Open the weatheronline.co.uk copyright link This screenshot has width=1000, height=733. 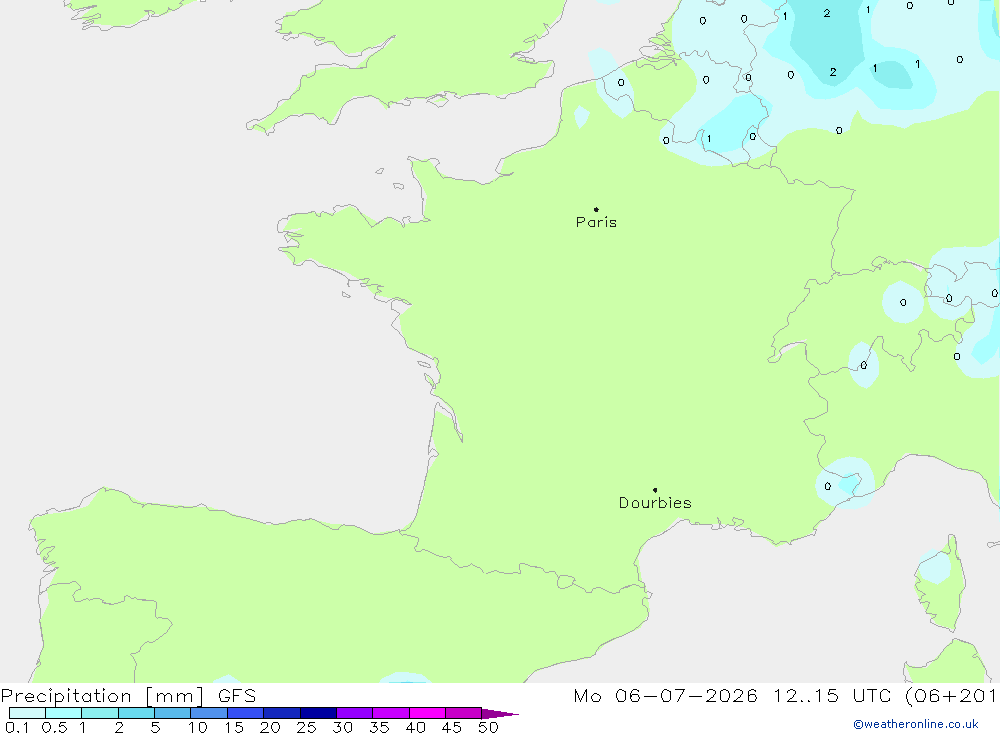(x=915, y=724)
